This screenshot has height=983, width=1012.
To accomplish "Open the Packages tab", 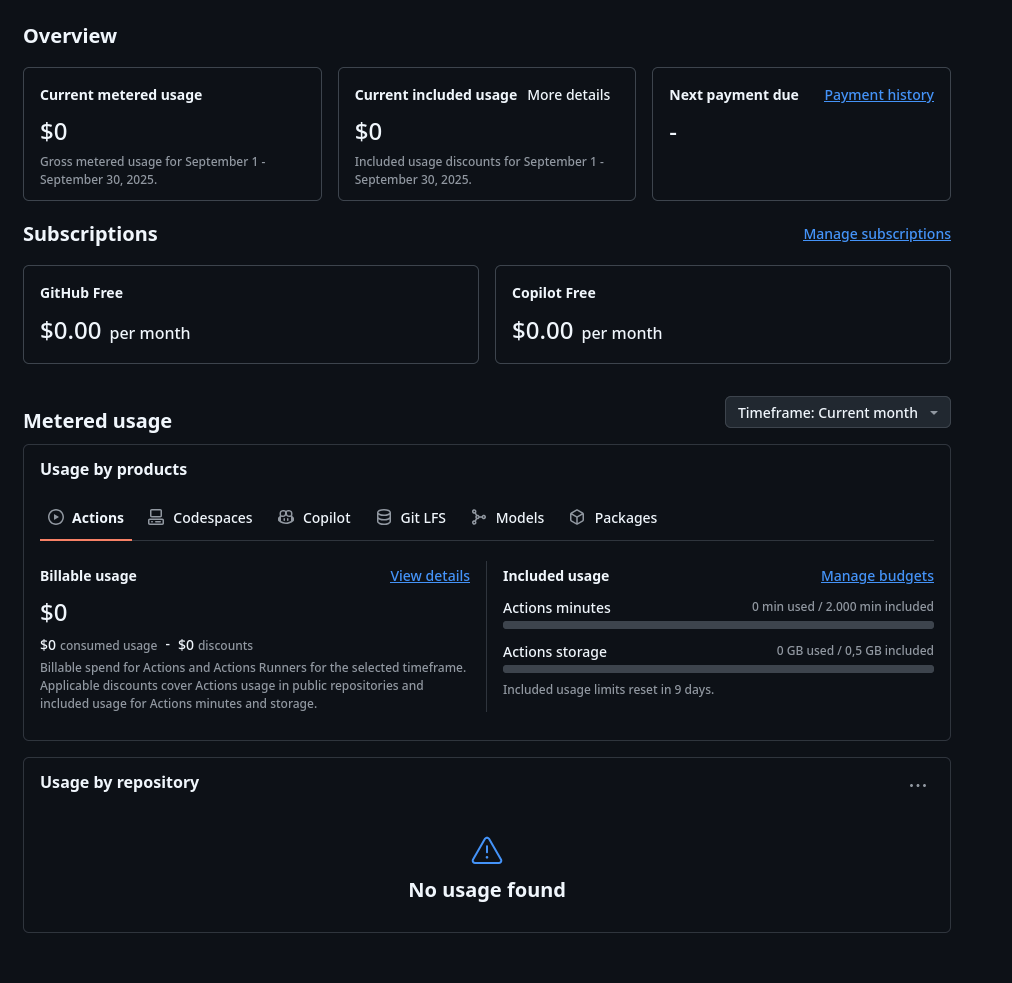I will 625,518.
